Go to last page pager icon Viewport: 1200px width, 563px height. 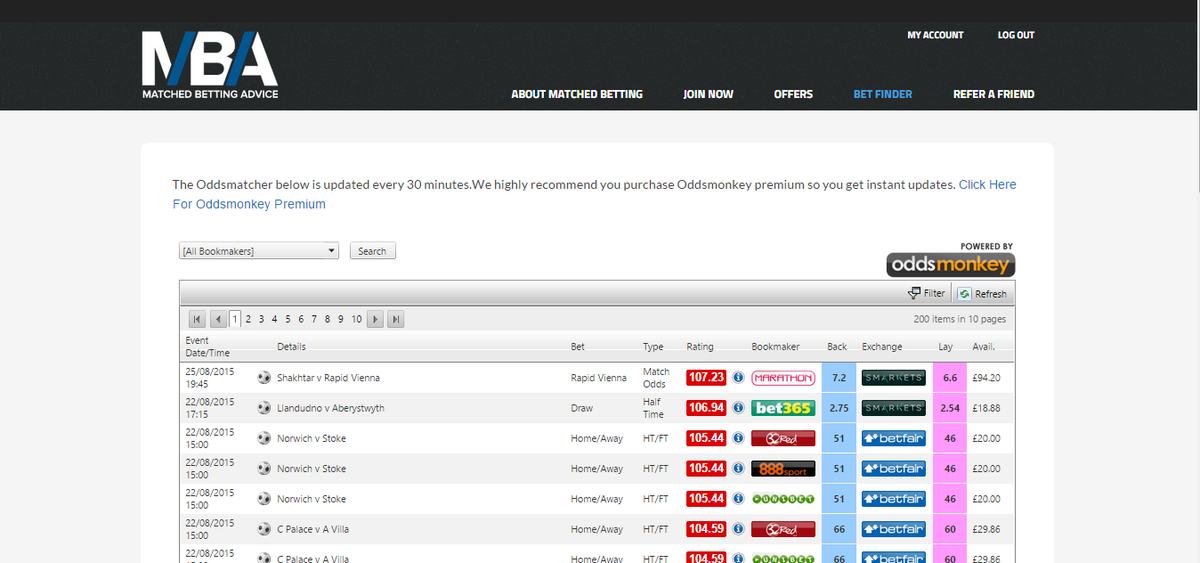(x=396, y=319)
